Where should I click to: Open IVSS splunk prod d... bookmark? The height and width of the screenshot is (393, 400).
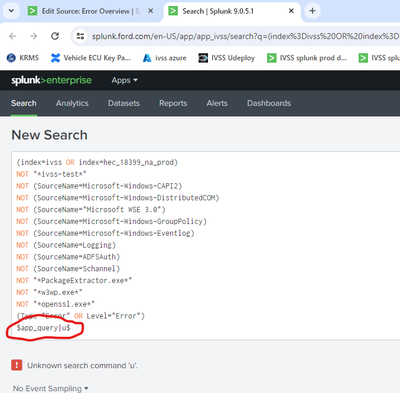click(x=307, y=58)
